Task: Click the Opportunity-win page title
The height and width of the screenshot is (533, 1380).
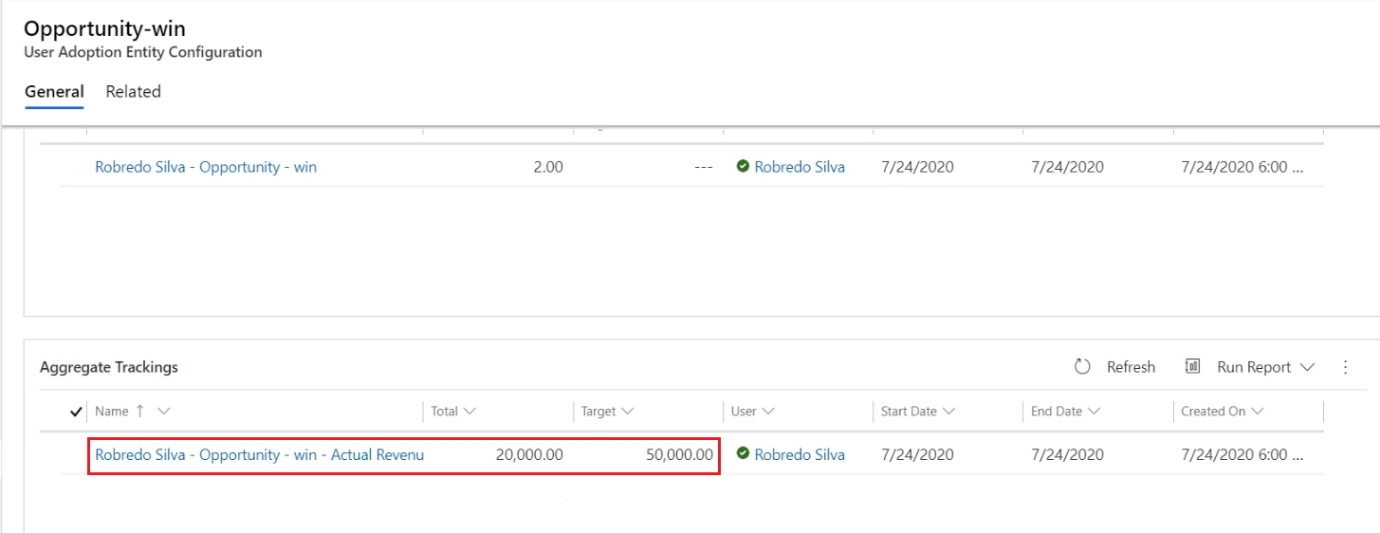Action: point(105,29)
